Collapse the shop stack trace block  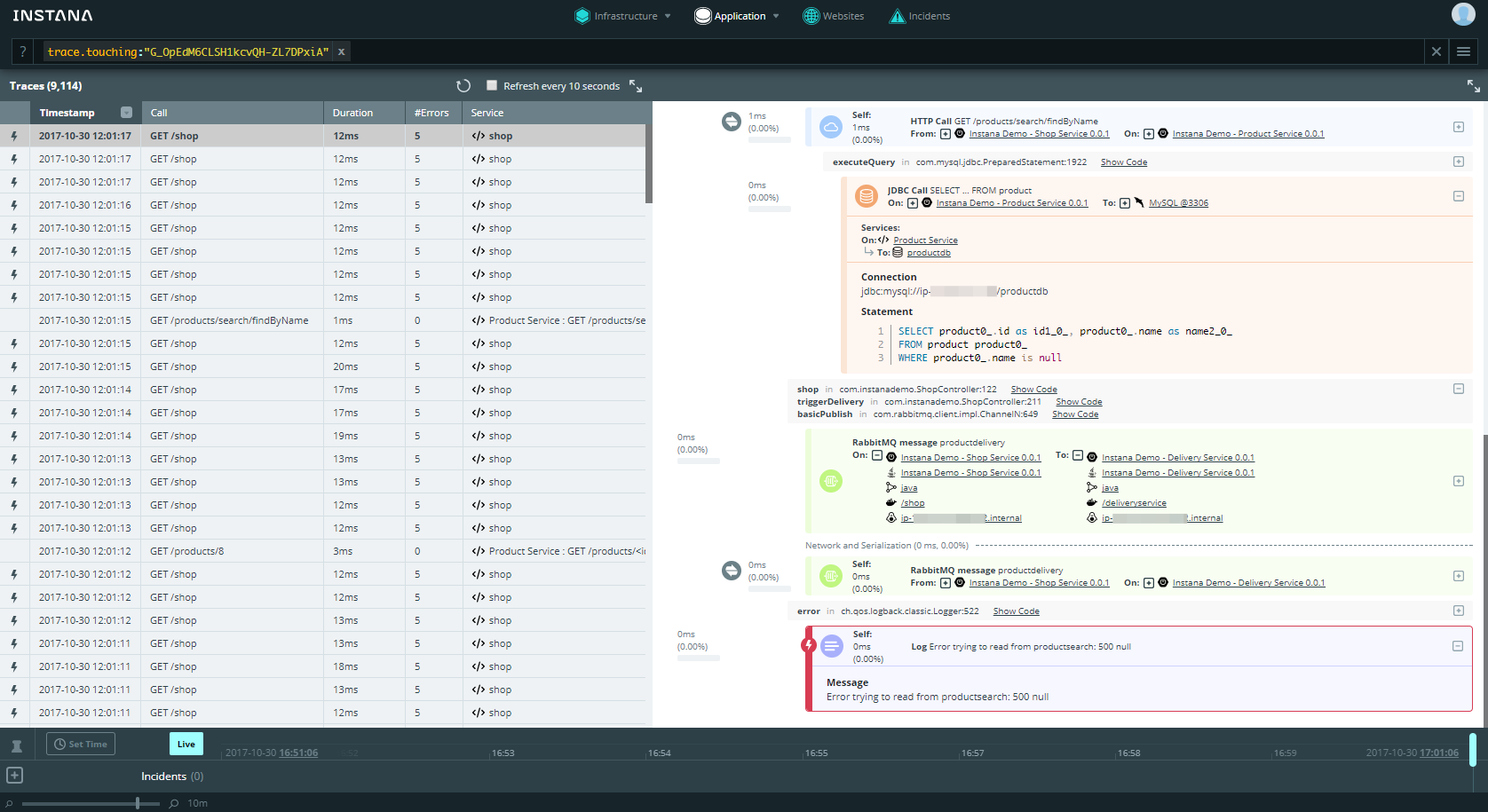click(1459, 389)
